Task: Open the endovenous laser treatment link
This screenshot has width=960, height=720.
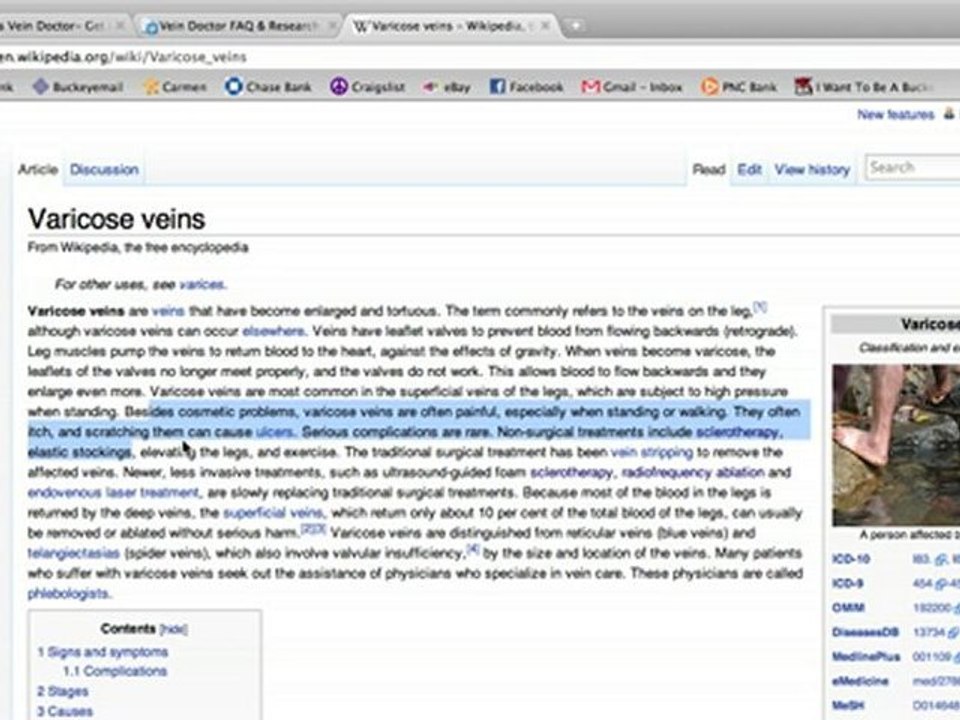Action: (113, 493)
